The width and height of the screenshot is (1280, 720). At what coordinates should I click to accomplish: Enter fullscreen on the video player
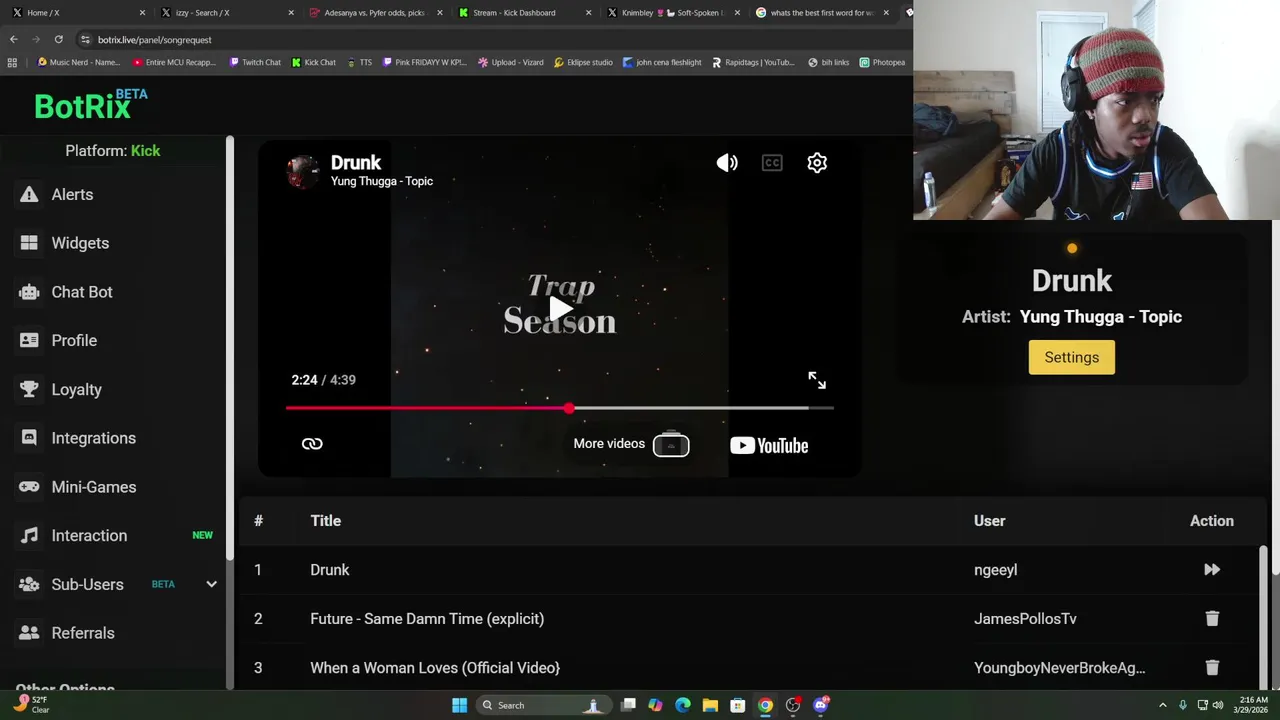pos(817,380)
